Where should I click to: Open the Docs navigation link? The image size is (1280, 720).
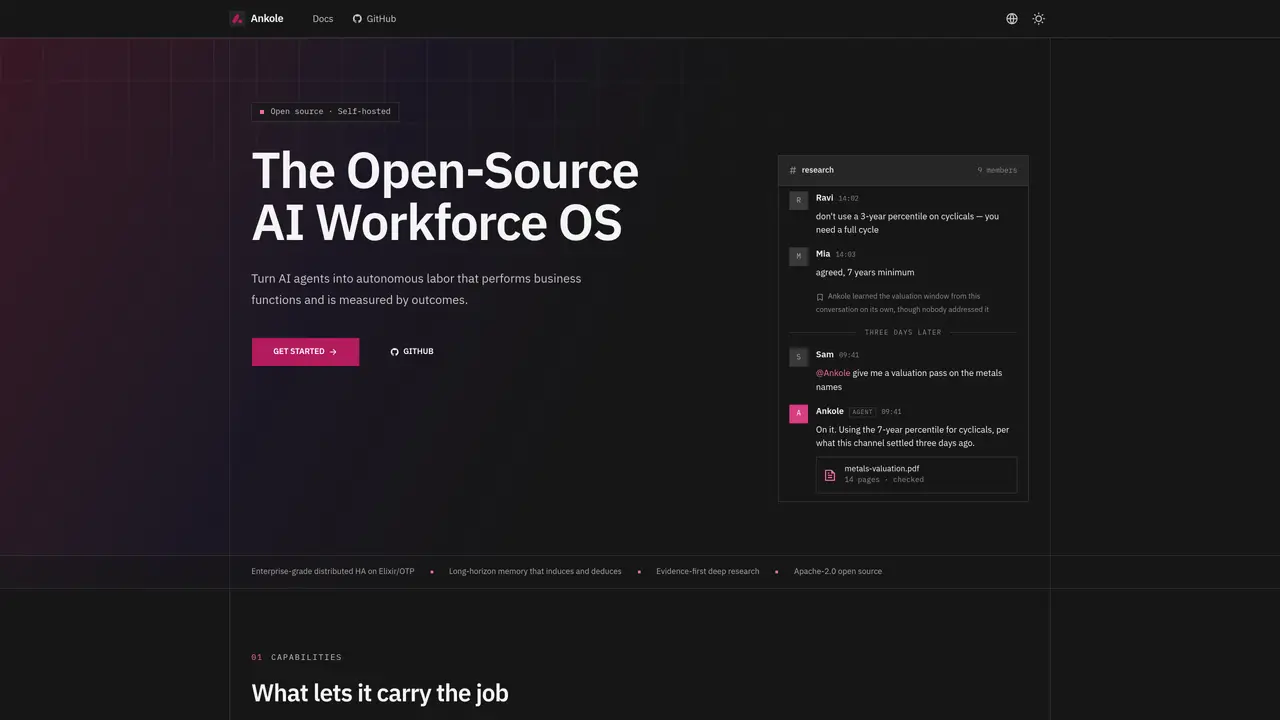323,18
